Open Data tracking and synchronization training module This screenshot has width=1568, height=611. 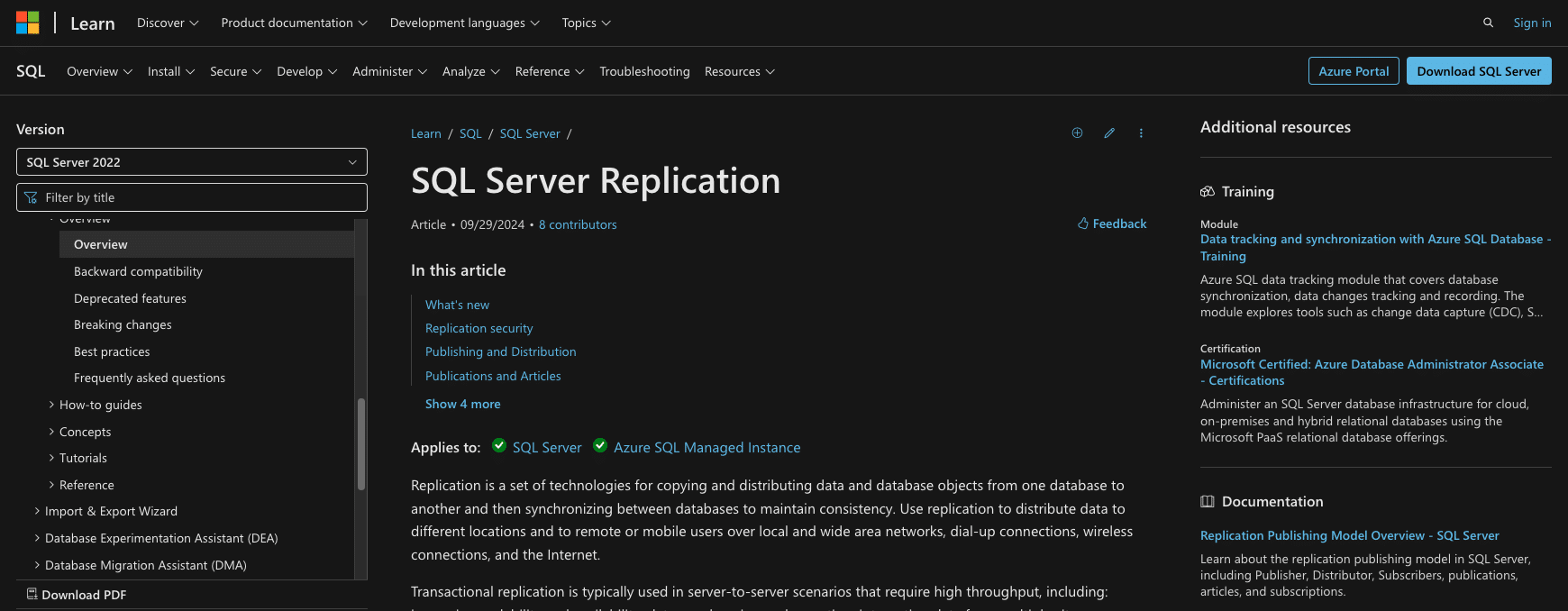1375,248
